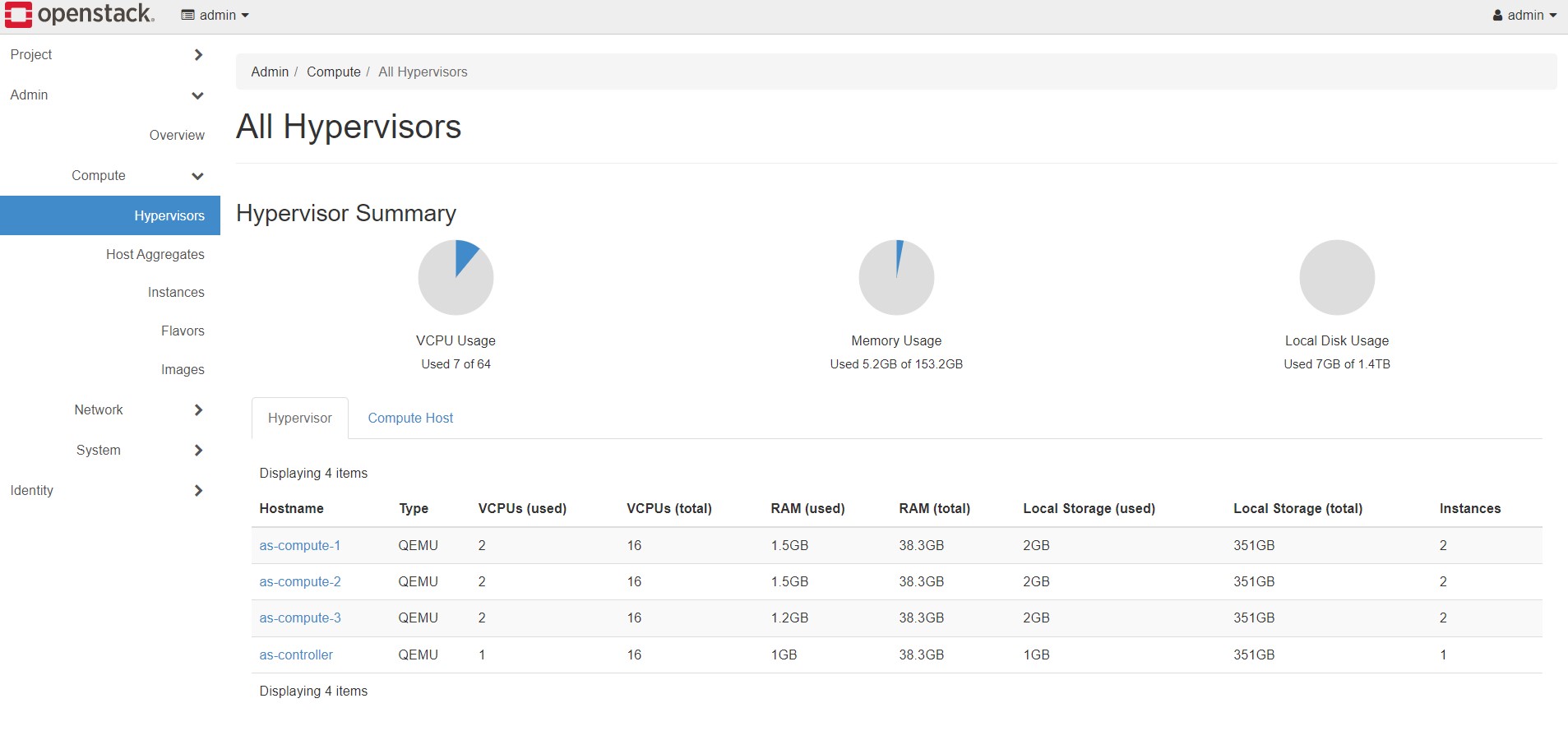Go to Instances in sidebar
The width and height of the screenshot is (1568, 754).
click(176, 293)
